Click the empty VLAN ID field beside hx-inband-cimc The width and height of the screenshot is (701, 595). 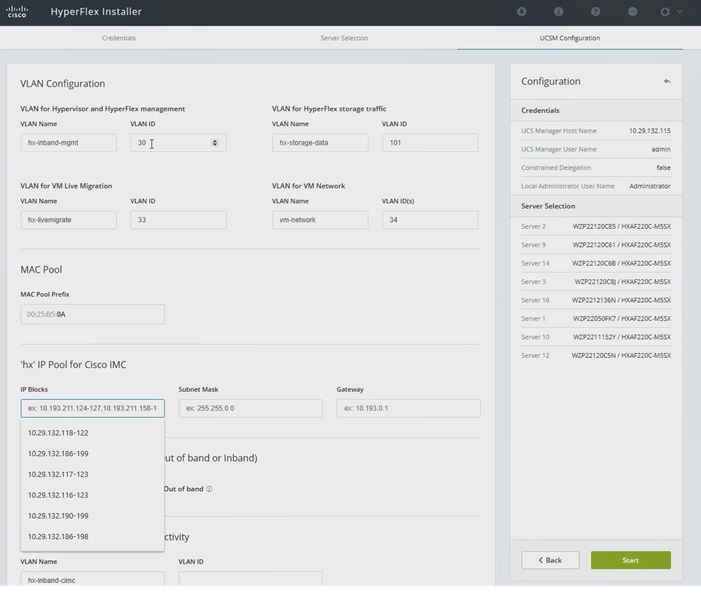pyautogui.click(x=250, y=579)
